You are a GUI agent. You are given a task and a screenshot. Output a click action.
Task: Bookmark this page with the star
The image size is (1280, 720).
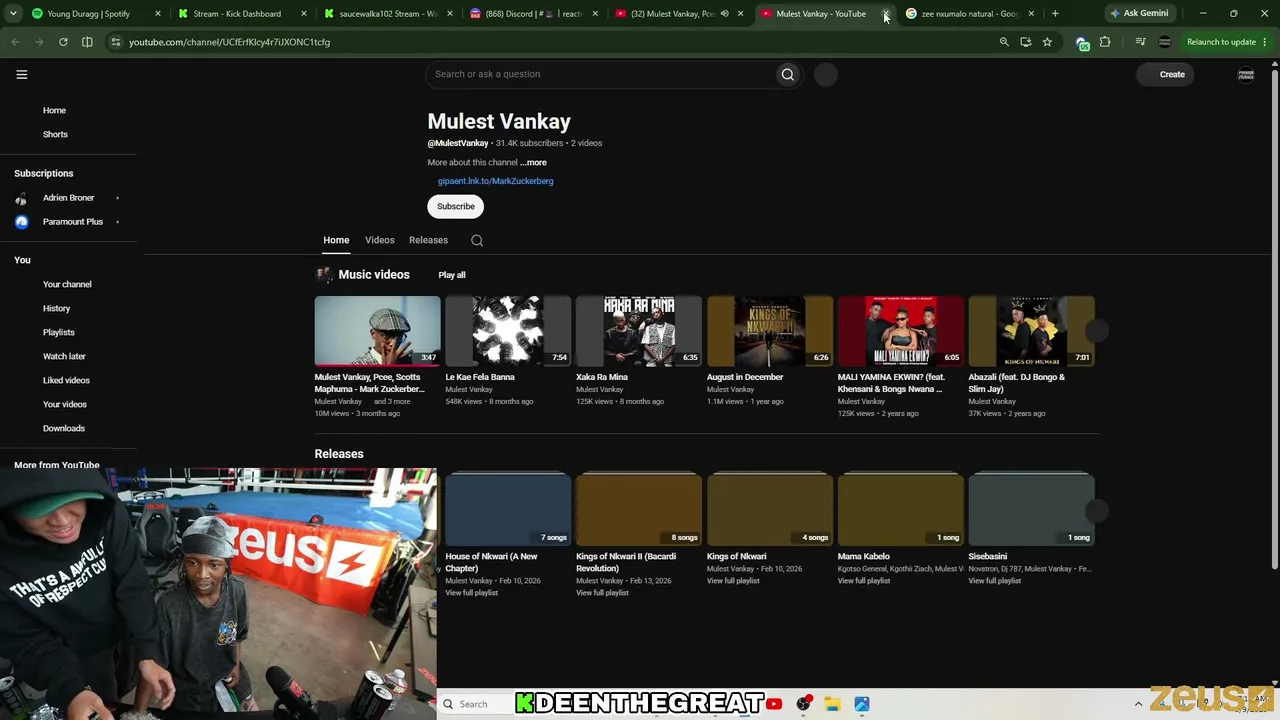[1047, 42]
